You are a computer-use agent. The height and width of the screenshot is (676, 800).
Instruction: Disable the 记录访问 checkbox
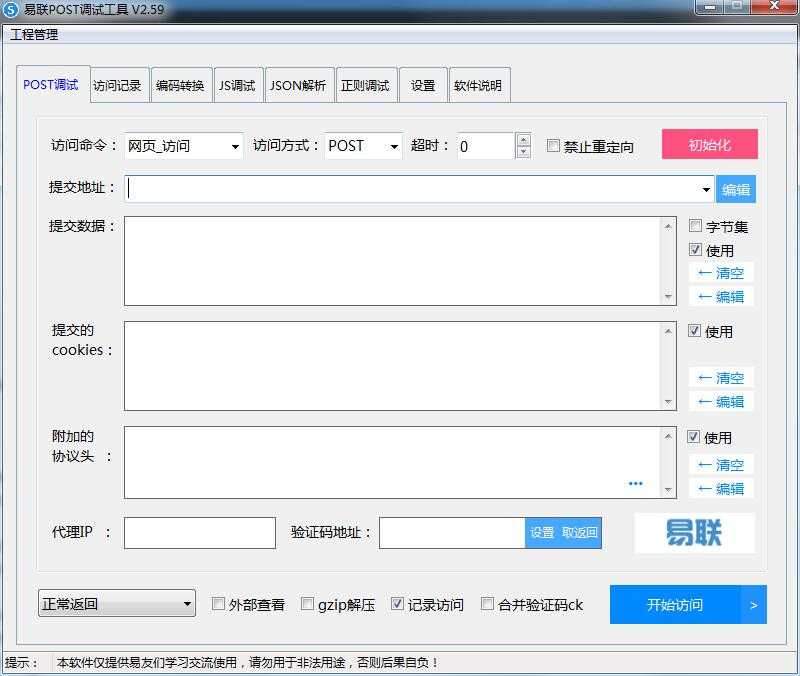click(397, 604)
